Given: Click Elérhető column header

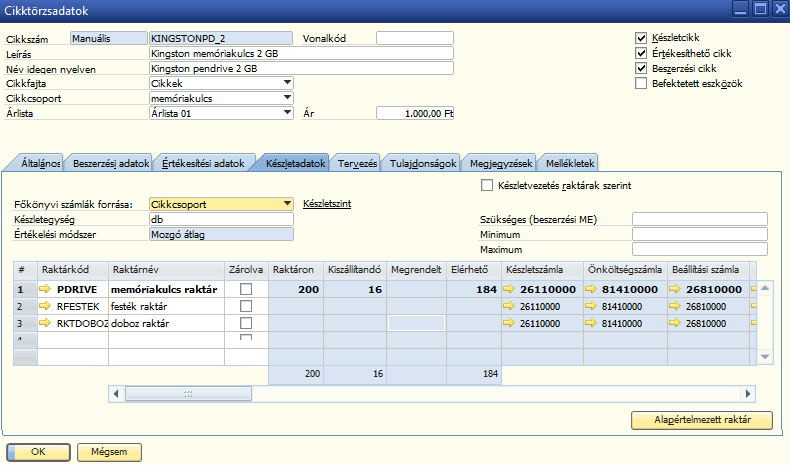Looking at the screenshot, I should [474, 270].
